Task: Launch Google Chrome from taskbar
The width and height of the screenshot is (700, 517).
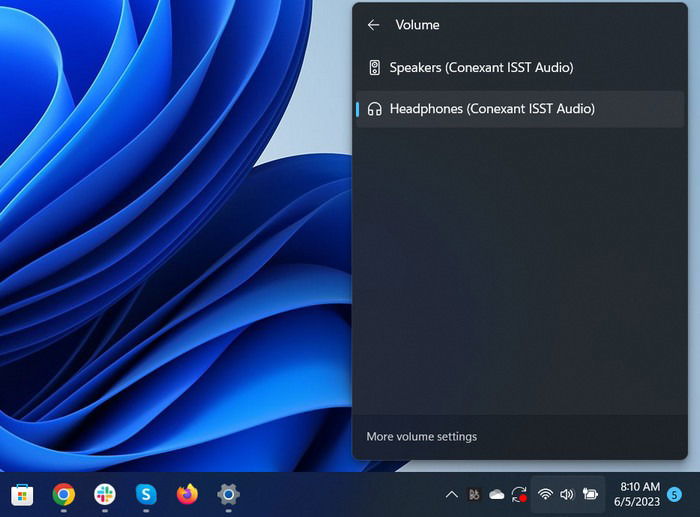Action: click(x=63, y=495)
